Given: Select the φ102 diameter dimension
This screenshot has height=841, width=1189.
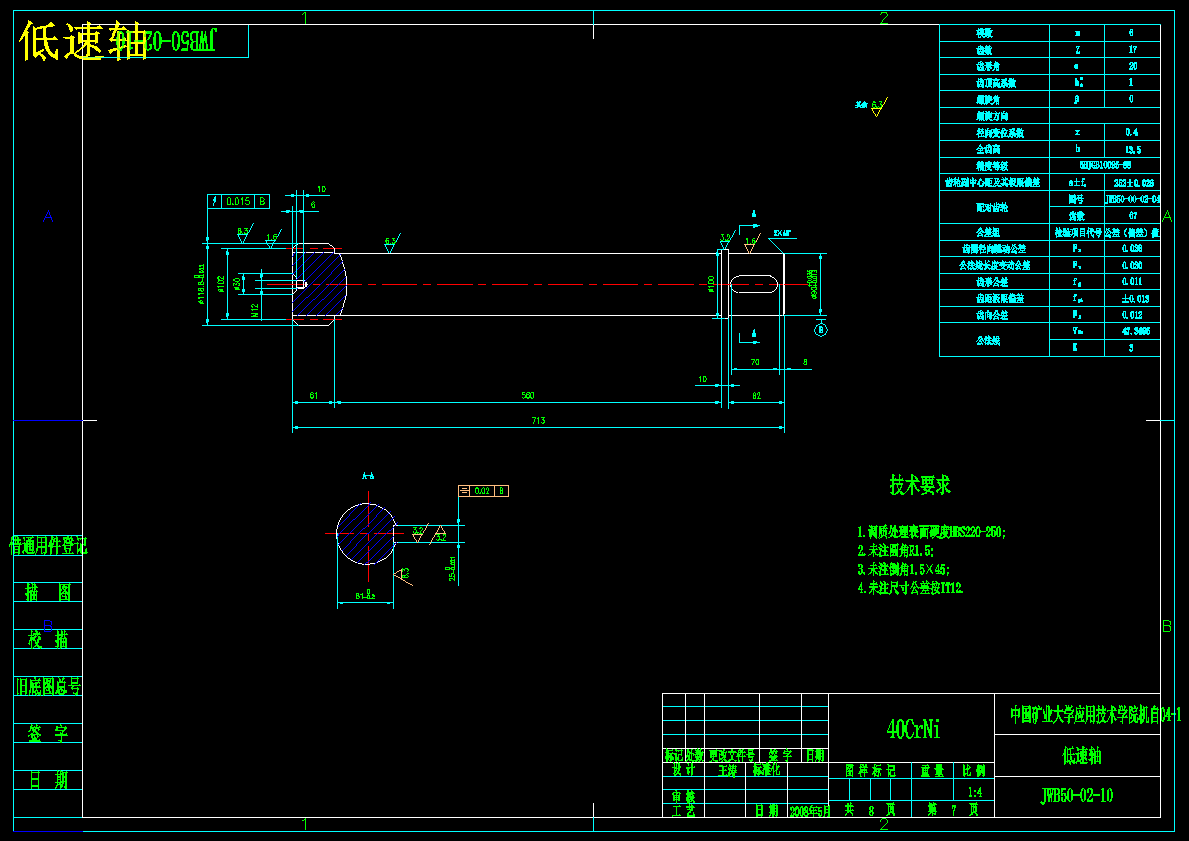Looking at the screenshot, I should 221,284.
